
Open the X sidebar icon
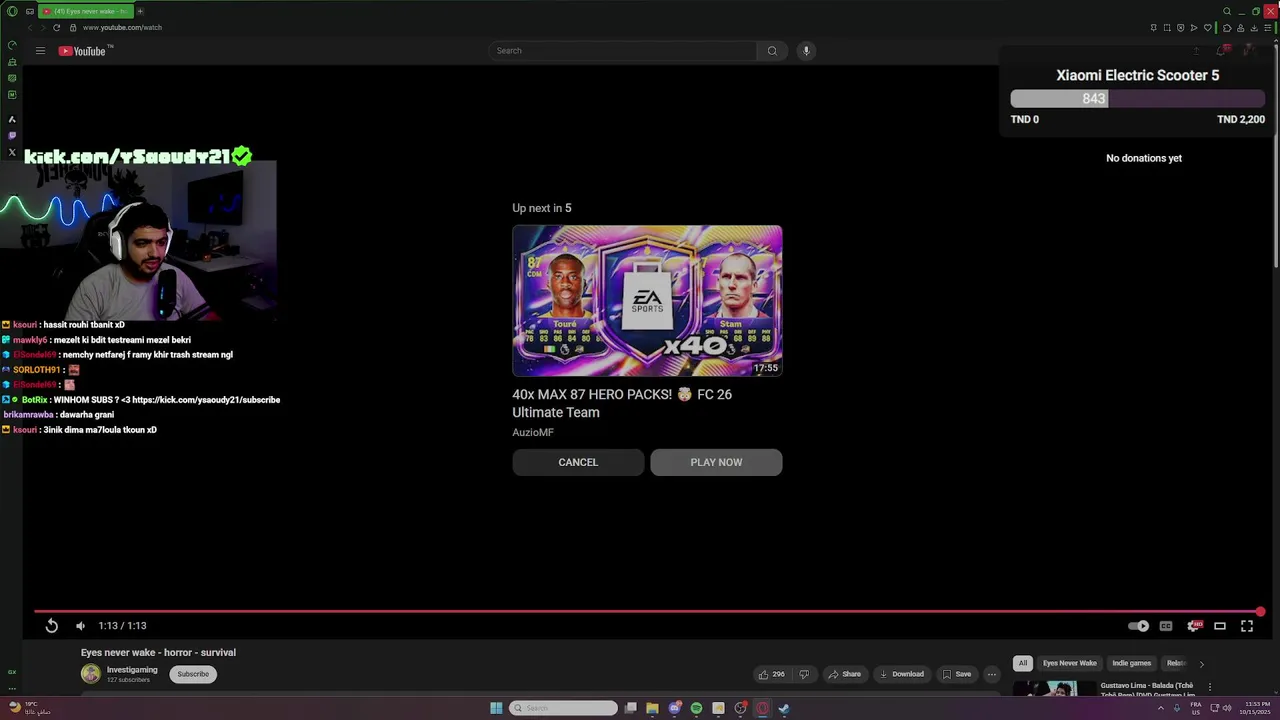tap(12, 153)
